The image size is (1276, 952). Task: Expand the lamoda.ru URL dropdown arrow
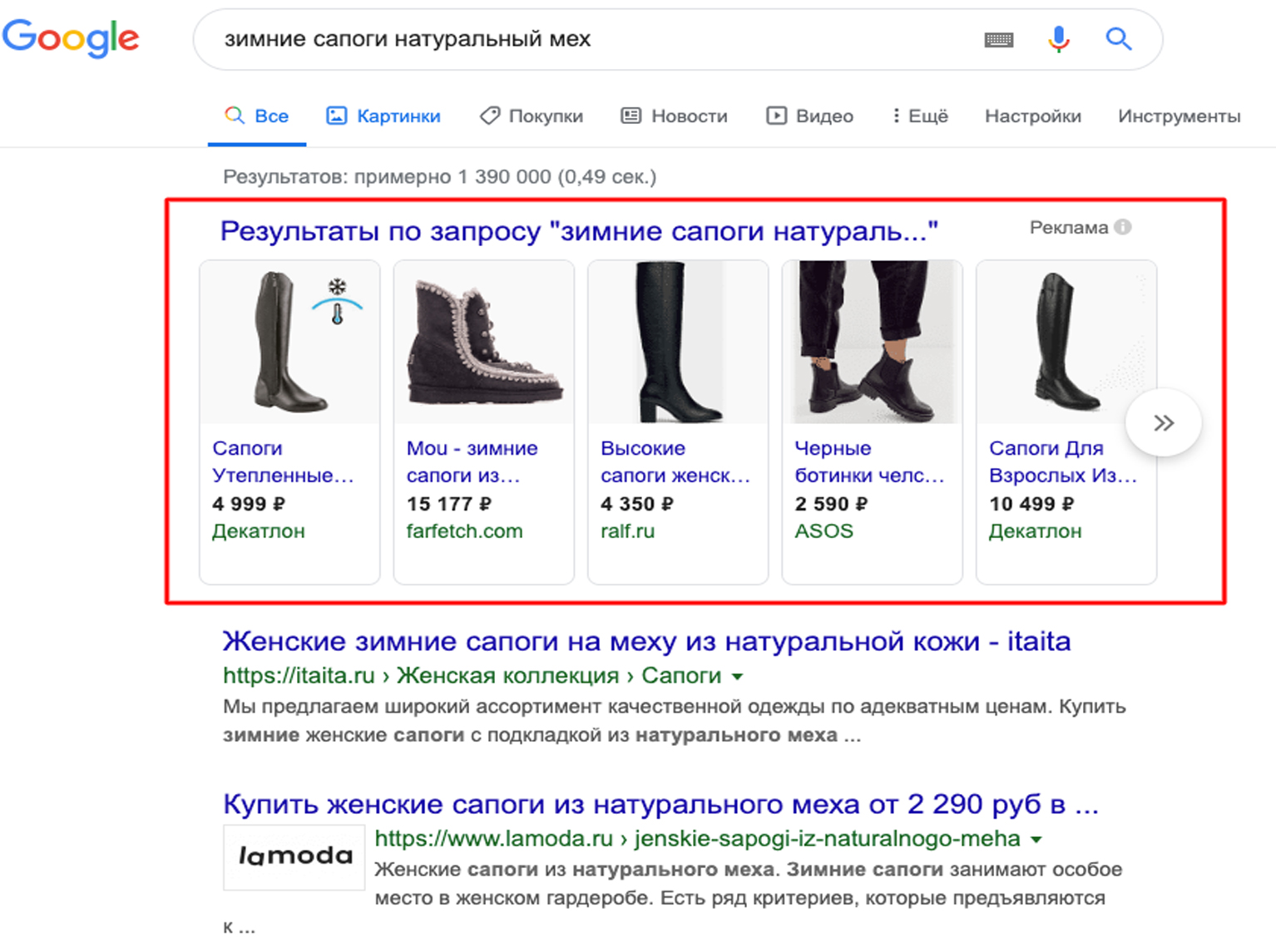(x=1036, y=840)
